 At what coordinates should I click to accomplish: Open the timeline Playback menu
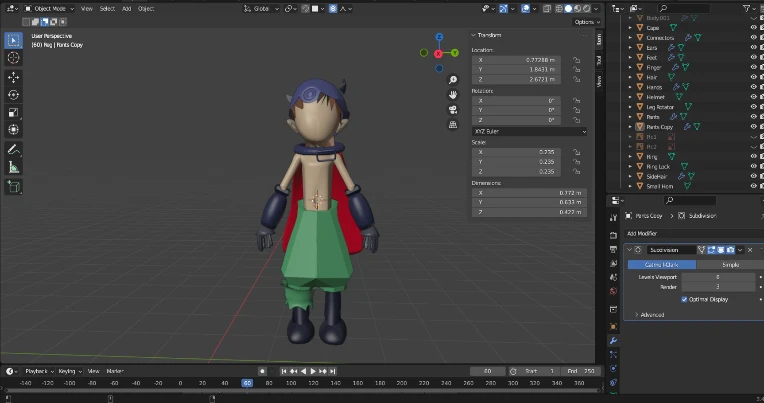[39, 371]
